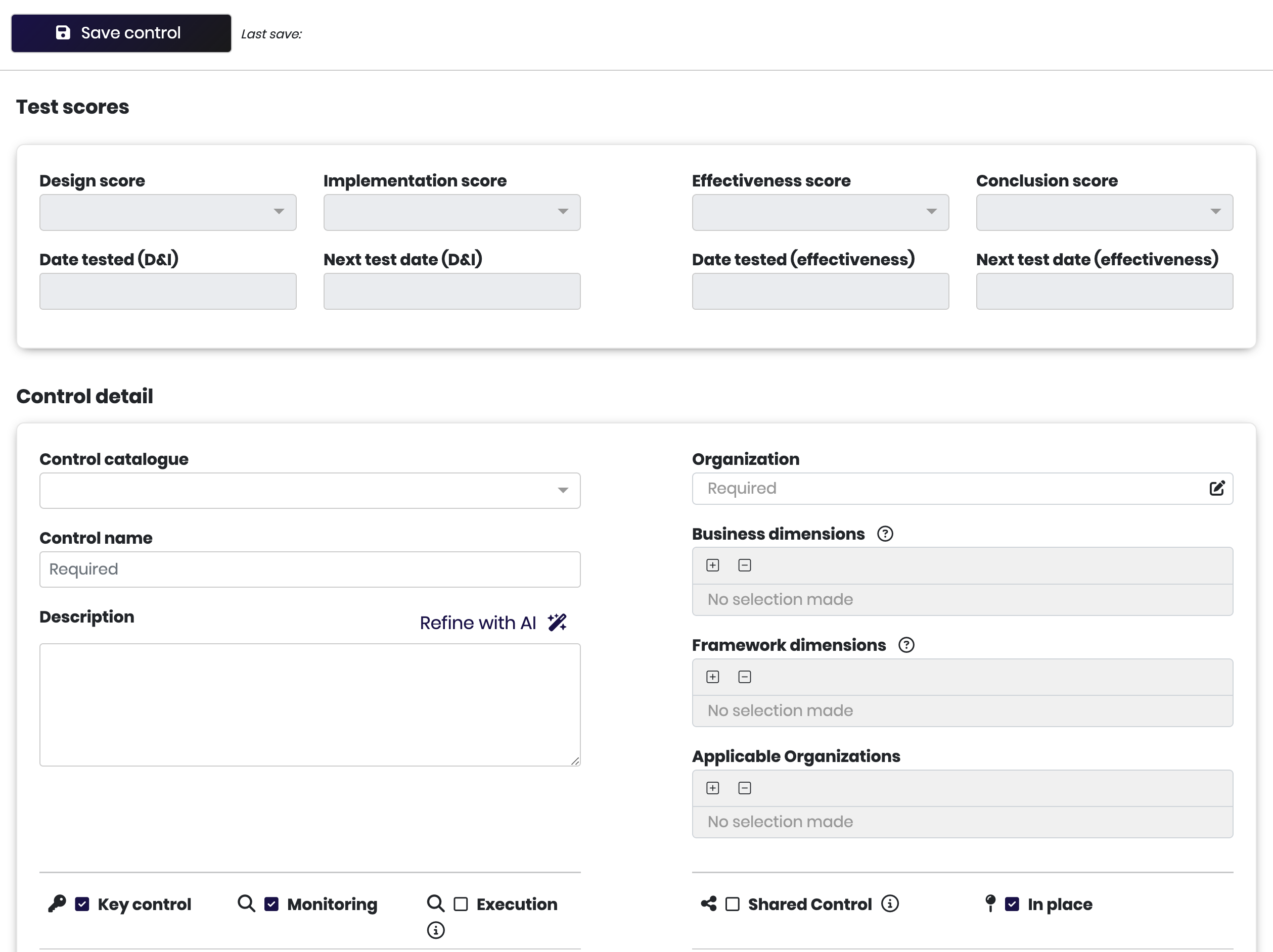Screen dimensions: 1273x952
Task: Check the Shared Control checkbox
Action: pos(732,905)
